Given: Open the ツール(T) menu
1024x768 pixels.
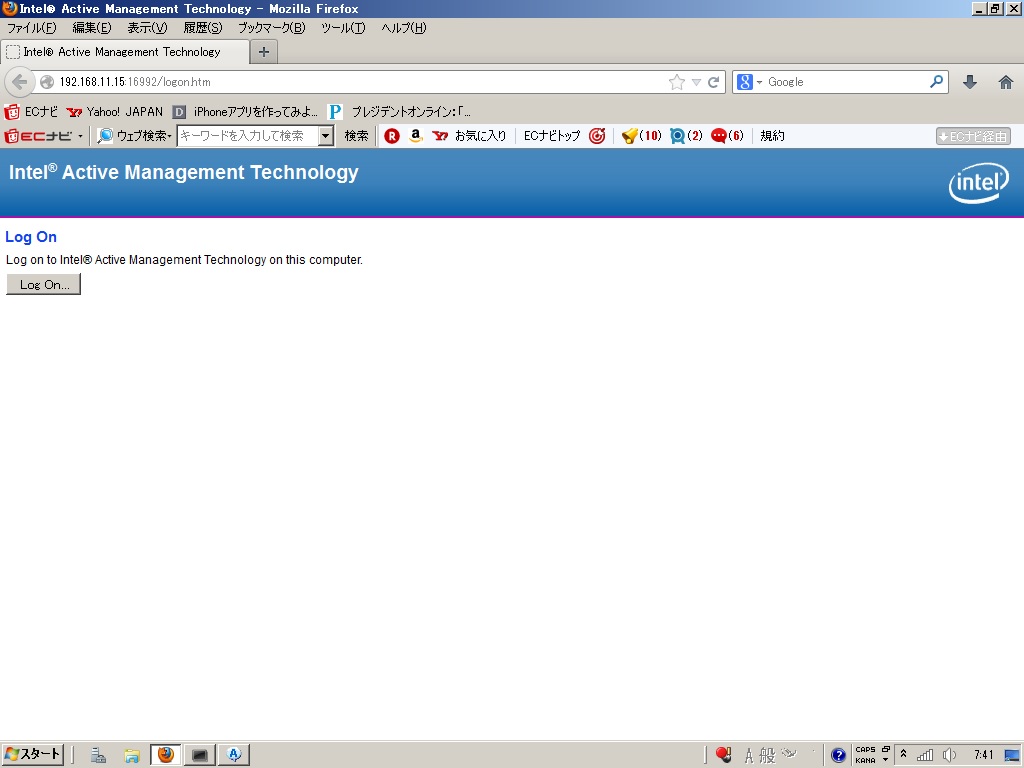Looking at the screenshot, I should click(343, 28).
